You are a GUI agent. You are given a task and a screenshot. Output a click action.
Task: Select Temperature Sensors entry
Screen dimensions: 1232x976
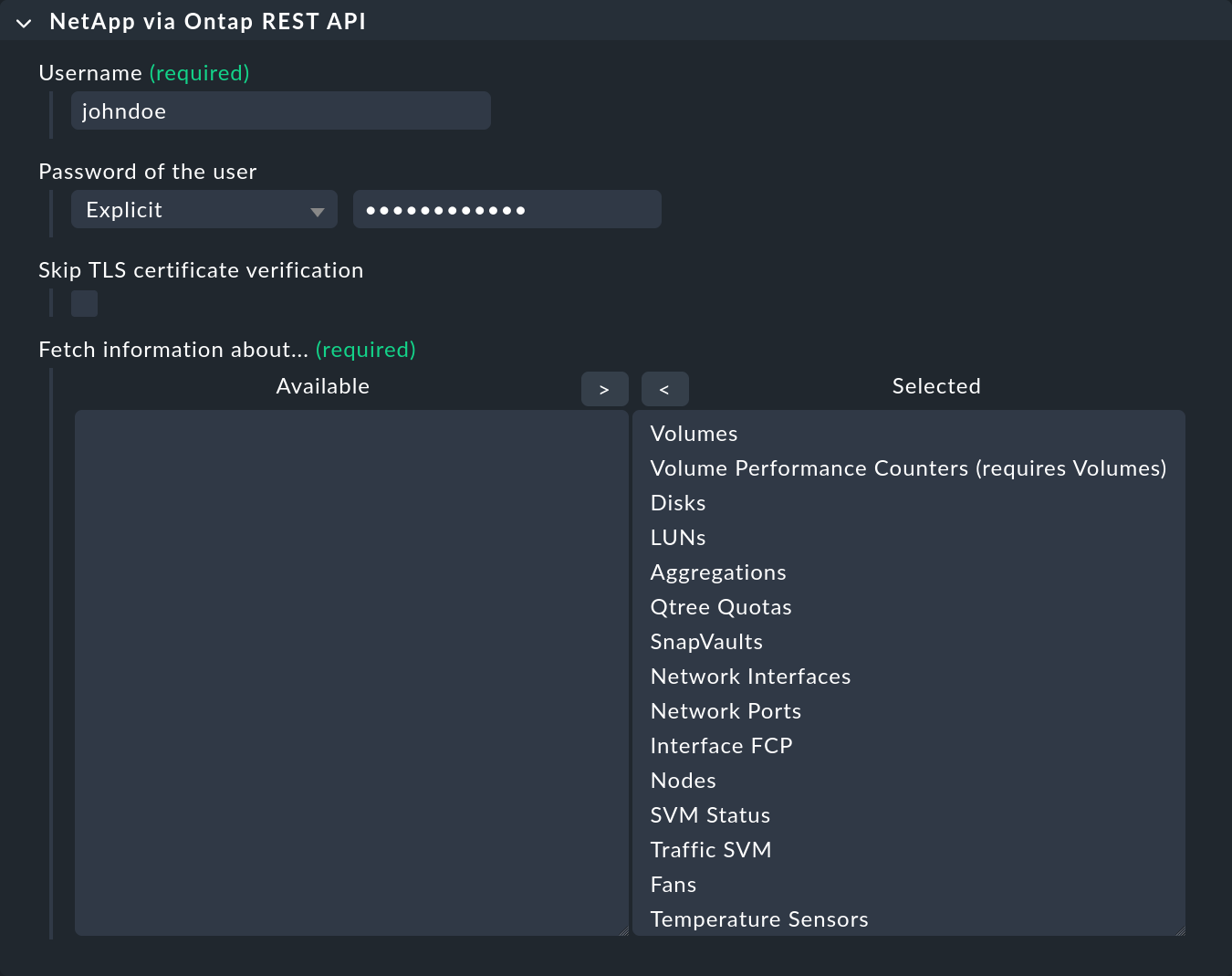pos(758,919)
